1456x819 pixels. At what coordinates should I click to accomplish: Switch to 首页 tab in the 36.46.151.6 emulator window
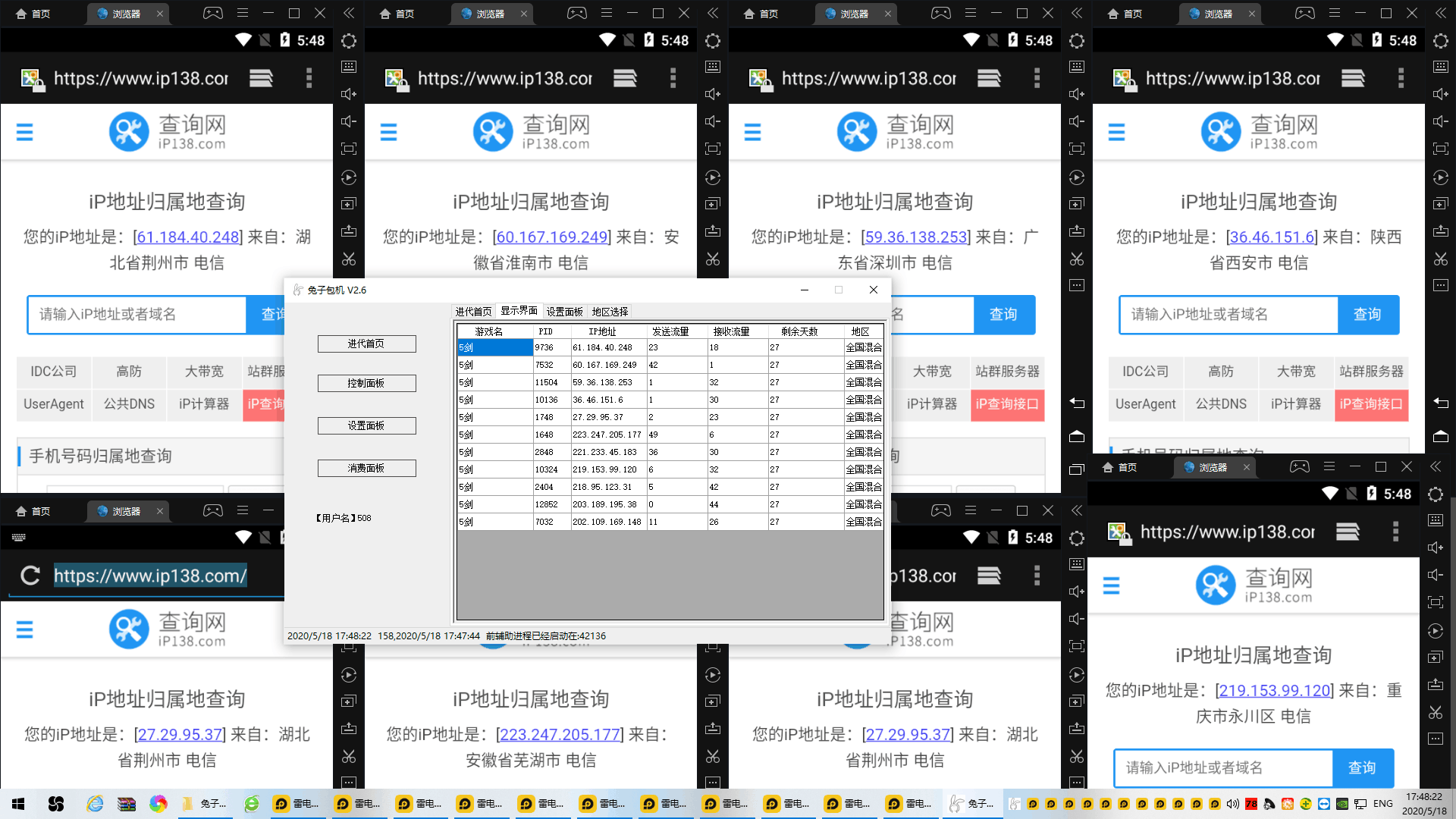1125,14
